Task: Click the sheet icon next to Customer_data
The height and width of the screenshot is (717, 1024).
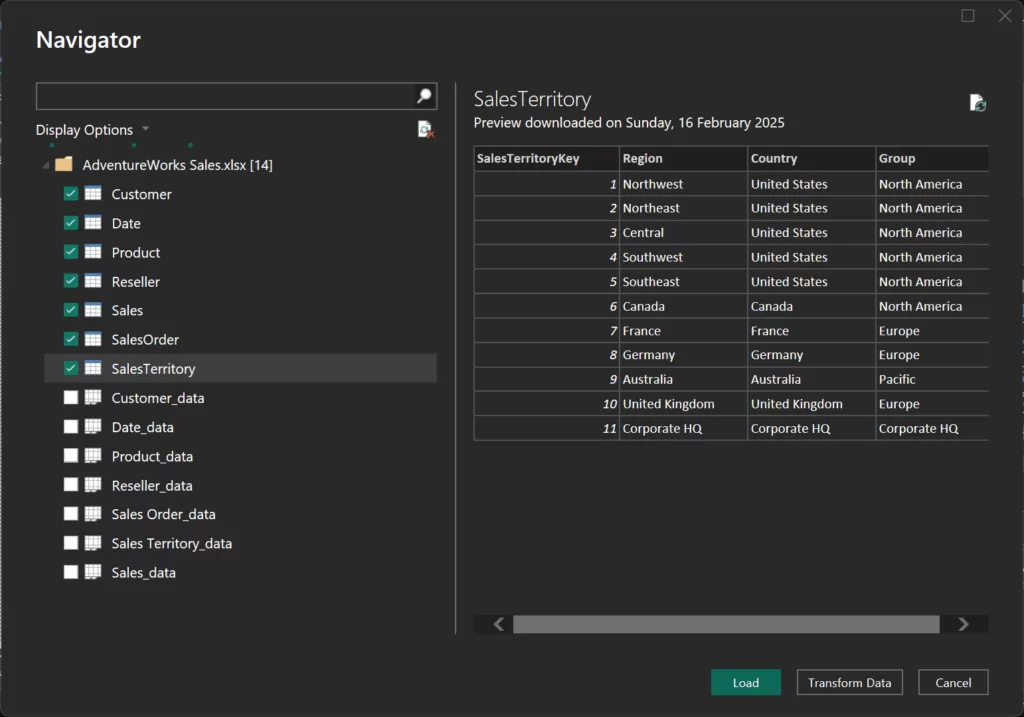Action: (x=93, y=398)
